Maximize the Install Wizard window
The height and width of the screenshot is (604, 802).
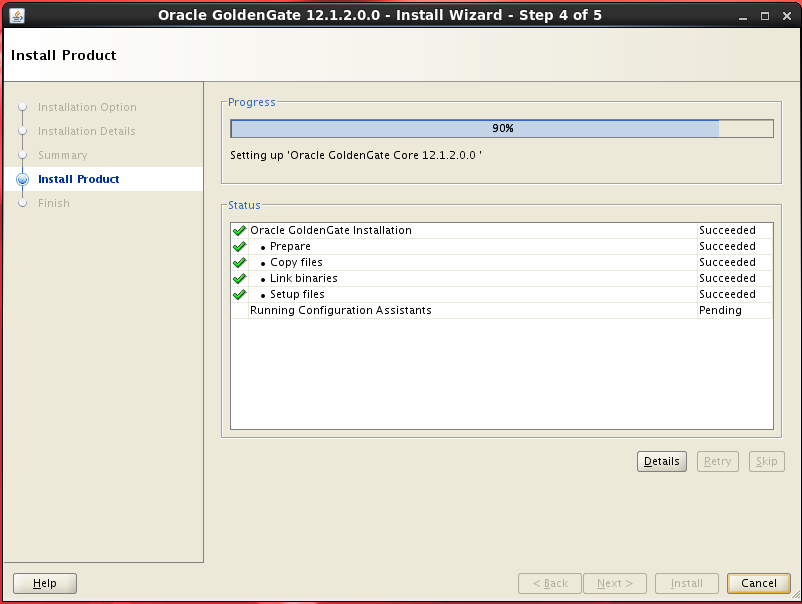(765, 16)
